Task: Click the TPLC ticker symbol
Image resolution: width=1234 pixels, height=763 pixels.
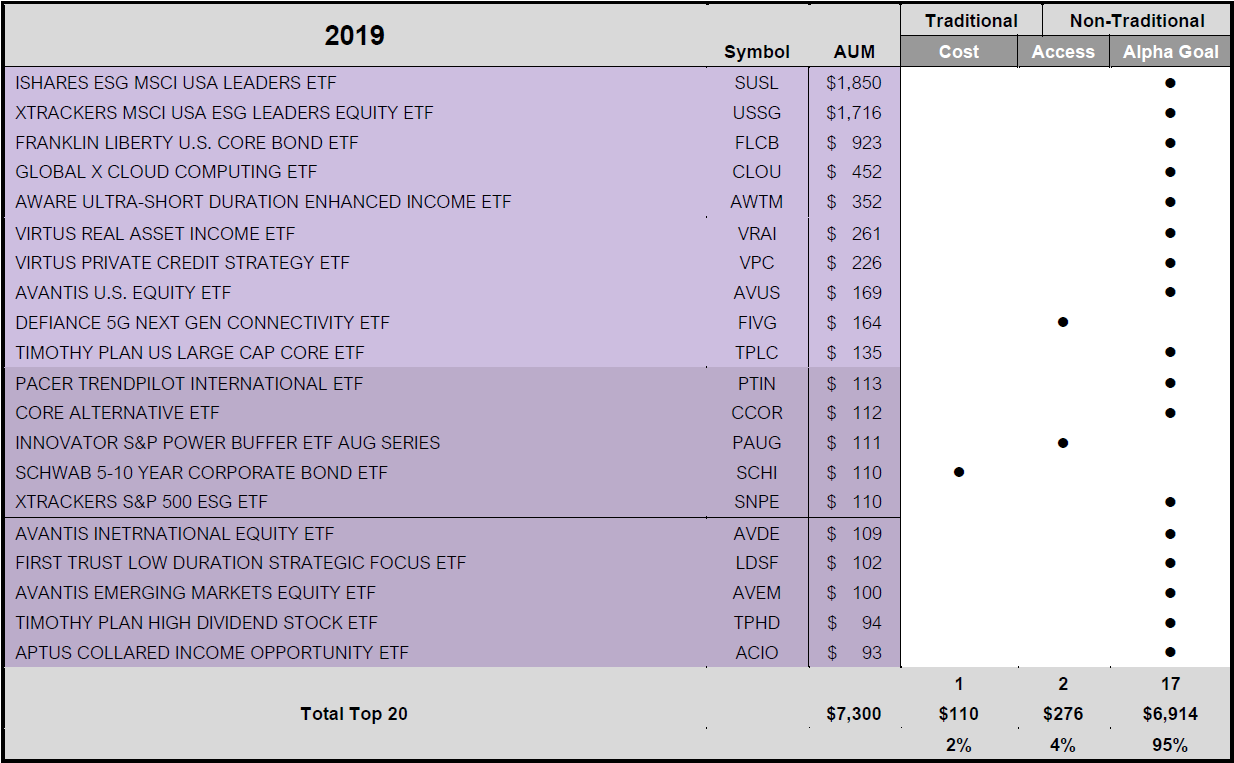Action: coord(756,353)
